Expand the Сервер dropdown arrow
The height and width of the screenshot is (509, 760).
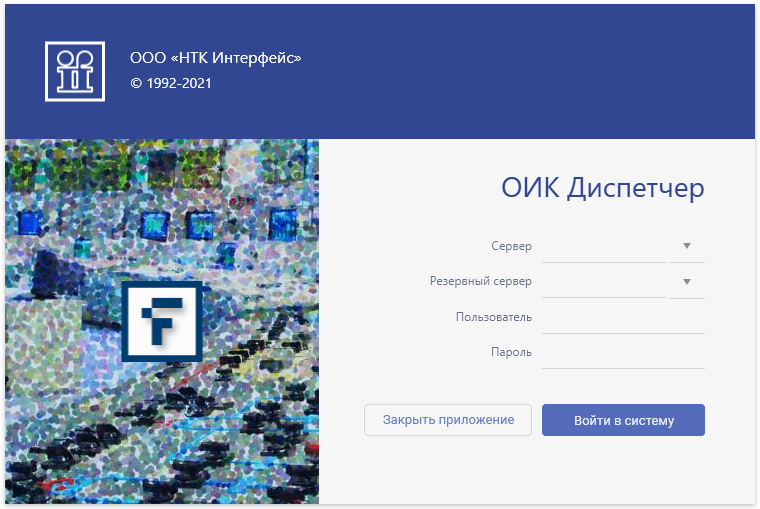pyautogui.click(x=687, y=246)
